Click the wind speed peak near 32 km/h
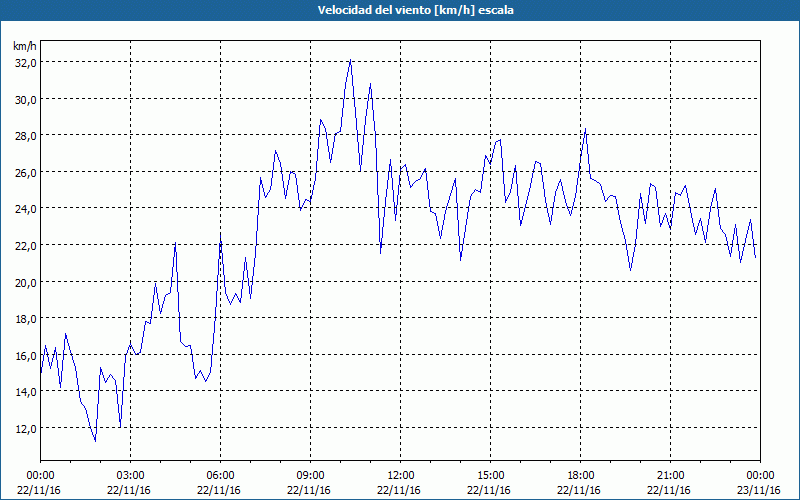800x500 pixels. tap(351, 60)
